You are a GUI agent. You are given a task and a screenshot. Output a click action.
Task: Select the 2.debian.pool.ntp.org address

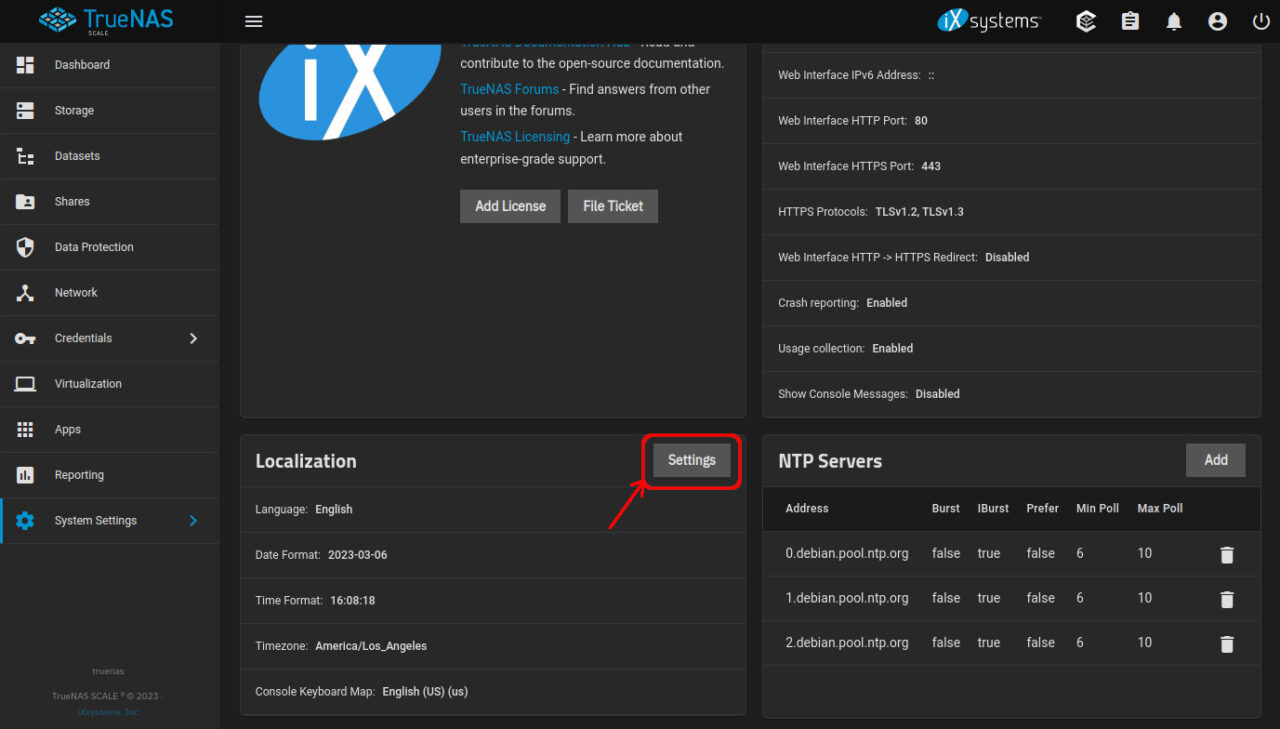(847, 643)
